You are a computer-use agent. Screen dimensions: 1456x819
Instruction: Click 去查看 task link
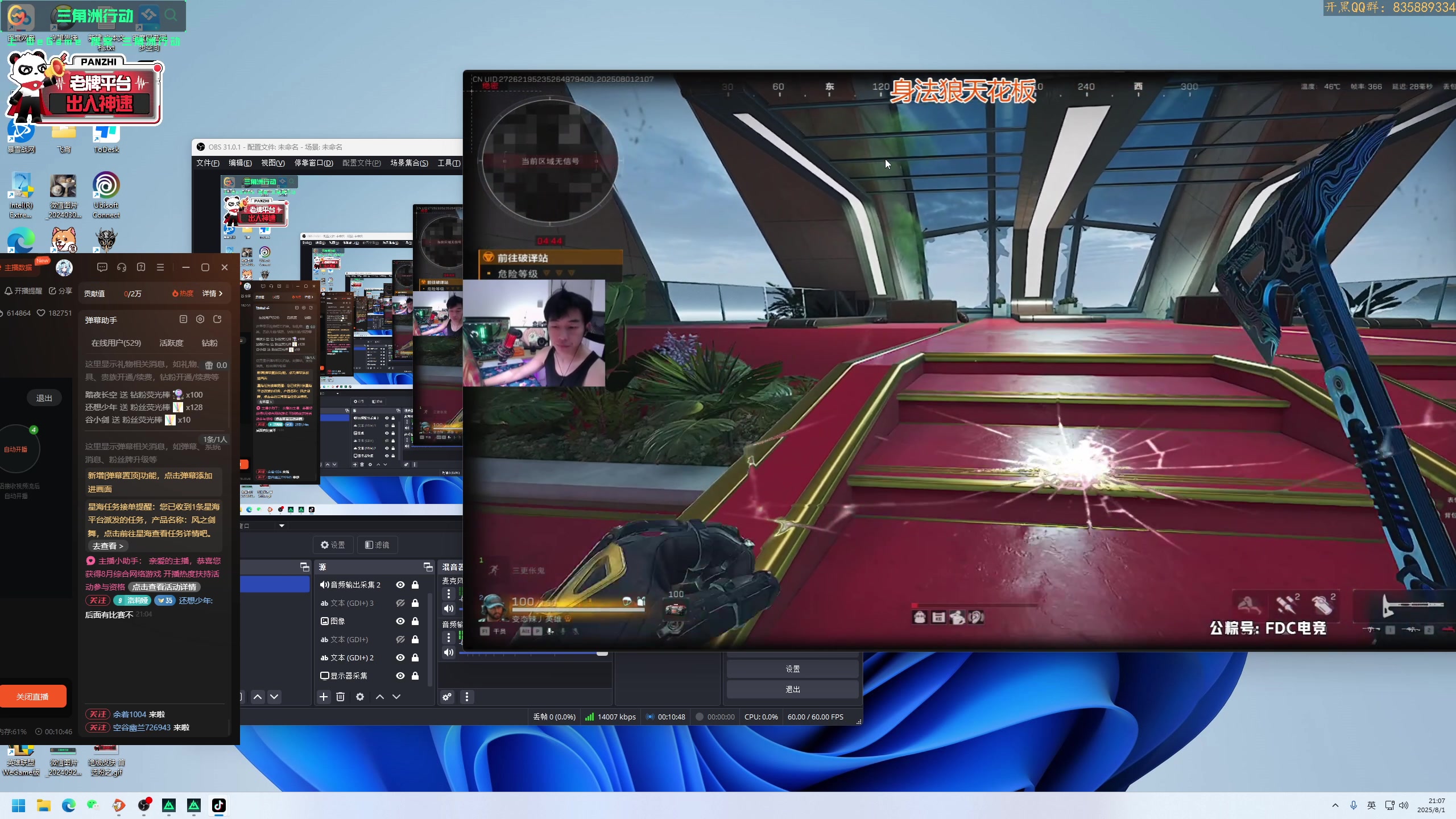tap(107, 546)
